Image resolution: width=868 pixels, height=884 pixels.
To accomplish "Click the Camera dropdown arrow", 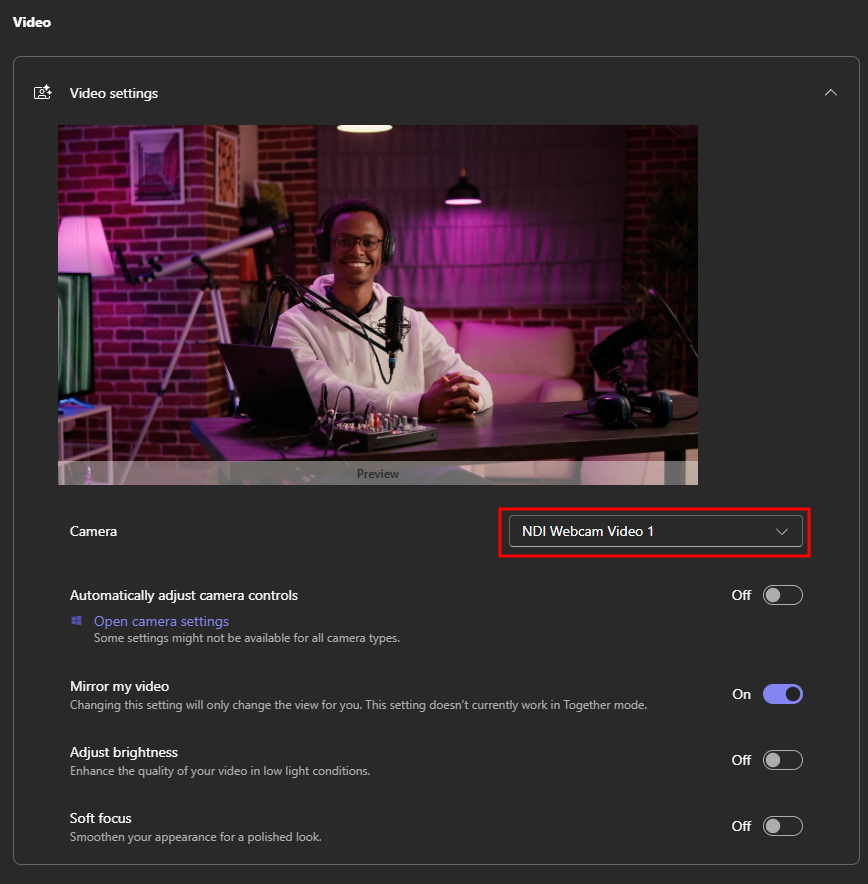I will (x=783, y=531).
